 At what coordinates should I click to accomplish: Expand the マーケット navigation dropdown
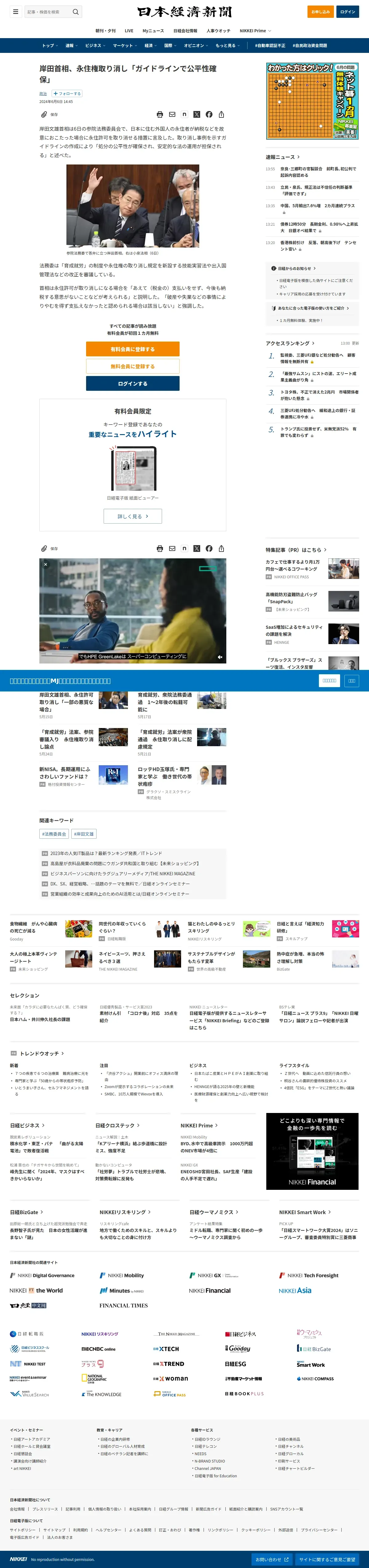(125, 46)
